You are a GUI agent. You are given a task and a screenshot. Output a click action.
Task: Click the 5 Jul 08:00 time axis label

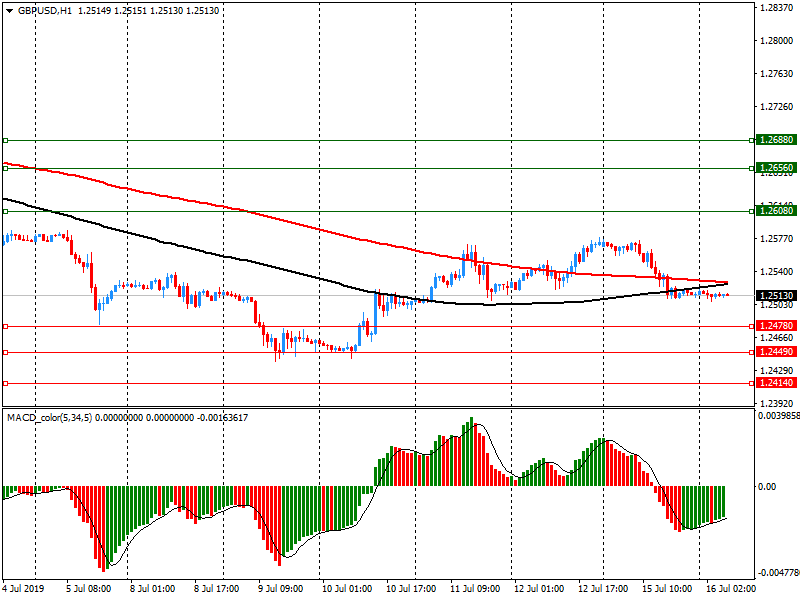[89, 589]
